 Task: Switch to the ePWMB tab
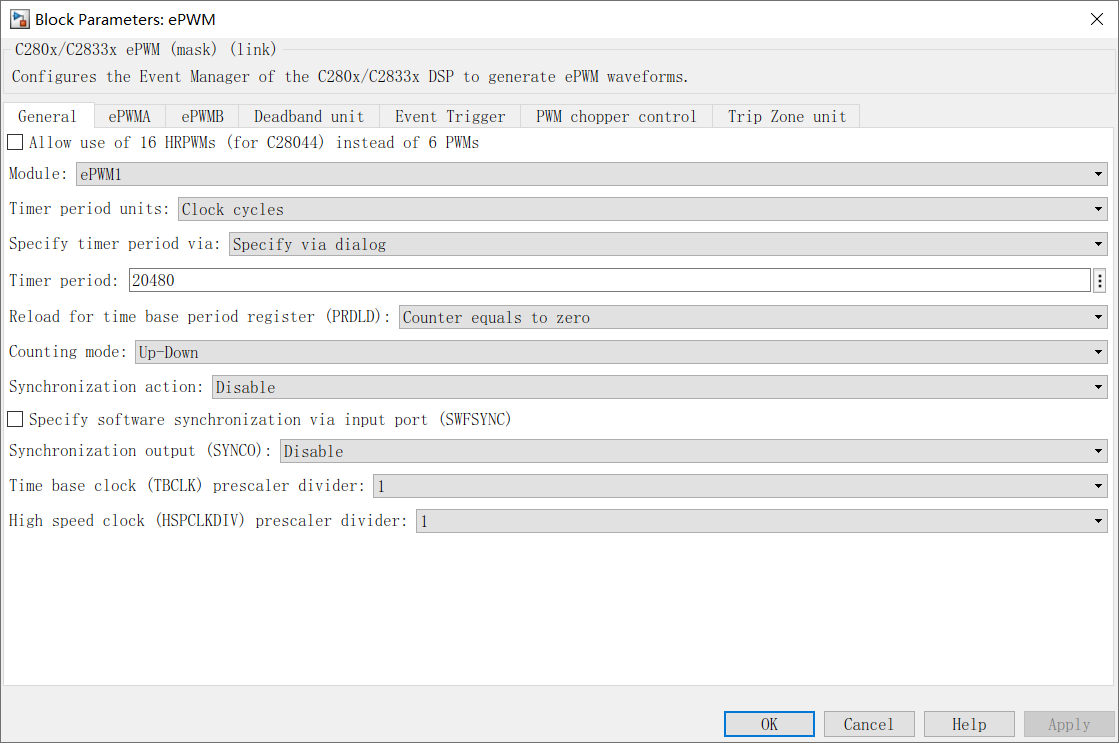(203, 116)
